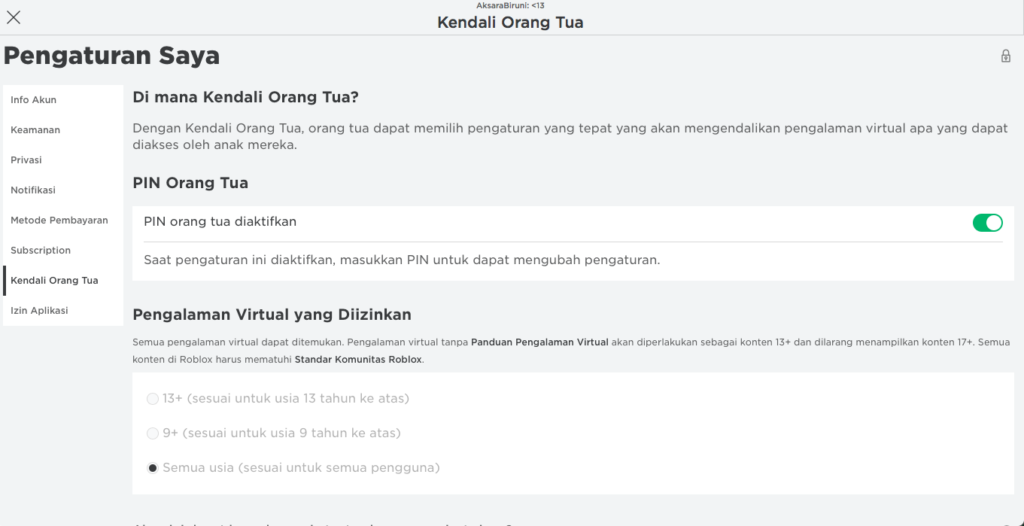Open the Panduan Pengalaman Virtual link
The height and width of the screenshot is (526, 1024).
pyautogui.click(x=539, y=343)
